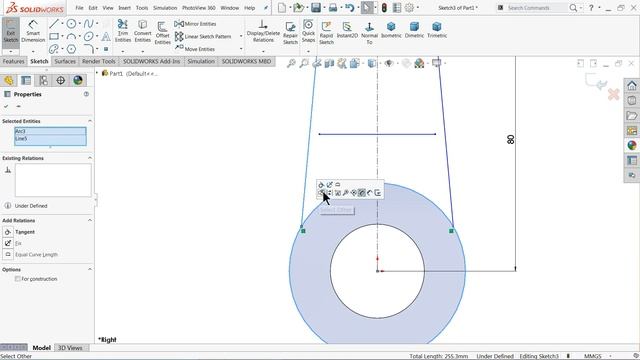Select Arc3 in Selected Entities list

tap(50, 131)
